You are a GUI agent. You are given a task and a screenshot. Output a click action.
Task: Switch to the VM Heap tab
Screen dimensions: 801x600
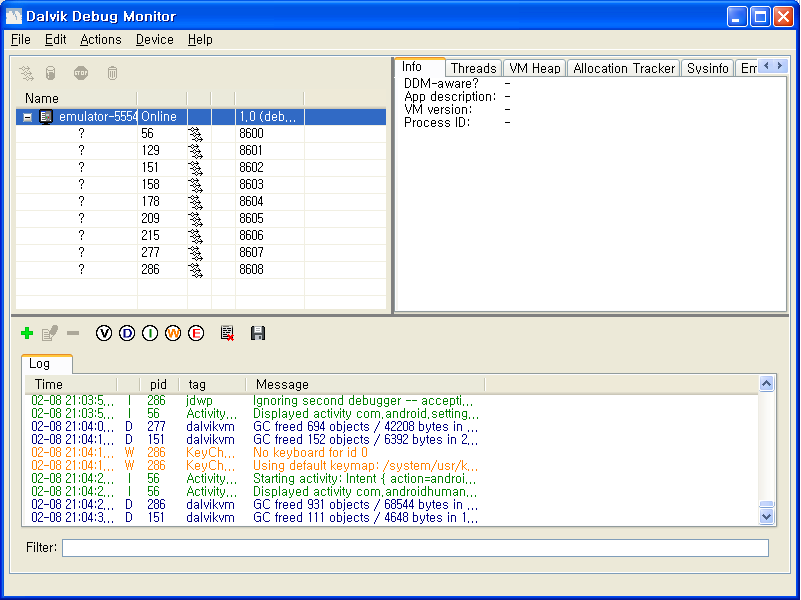coord(535,68)
